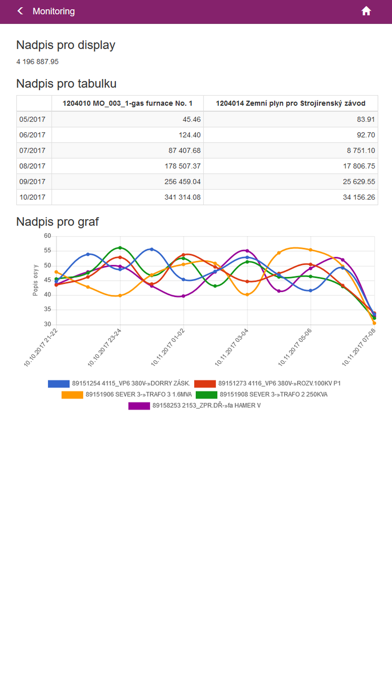Toggle red legend 89151273 4116_VP6 series
The image size is (392, 696).
(267, 384)
